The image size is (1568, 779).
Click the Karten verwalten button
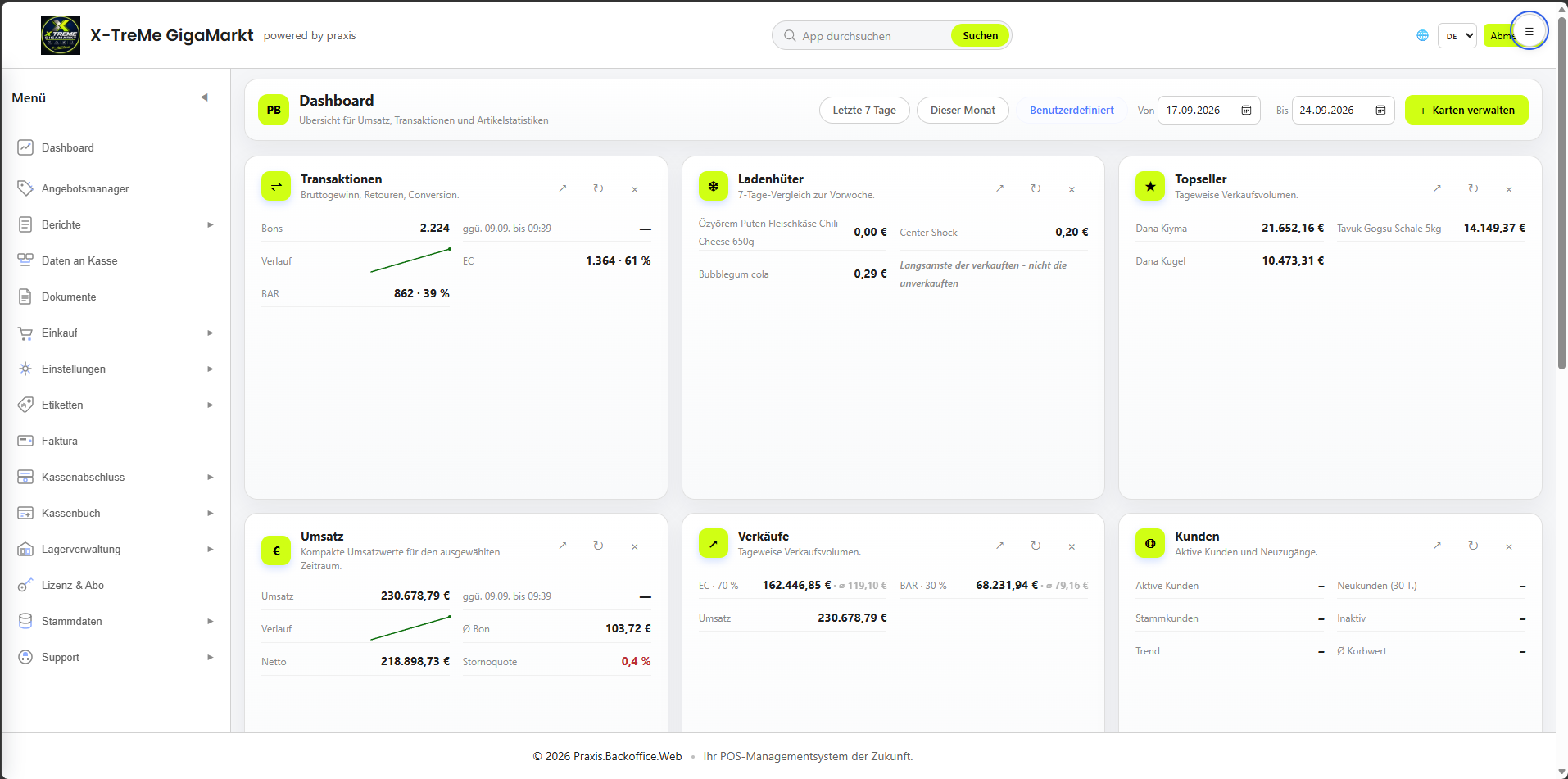click(x=1466, y=110)
